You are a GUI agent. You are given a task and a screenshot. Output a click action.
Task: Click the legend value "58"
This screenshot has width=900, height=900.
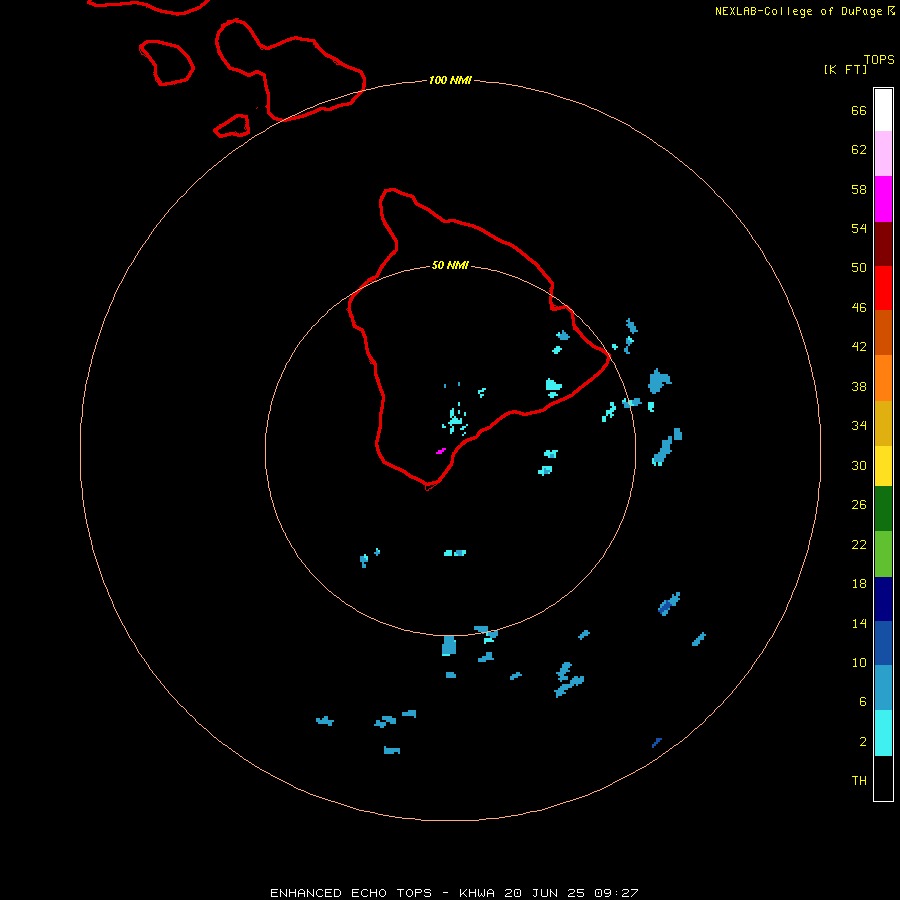pos(859,189)
